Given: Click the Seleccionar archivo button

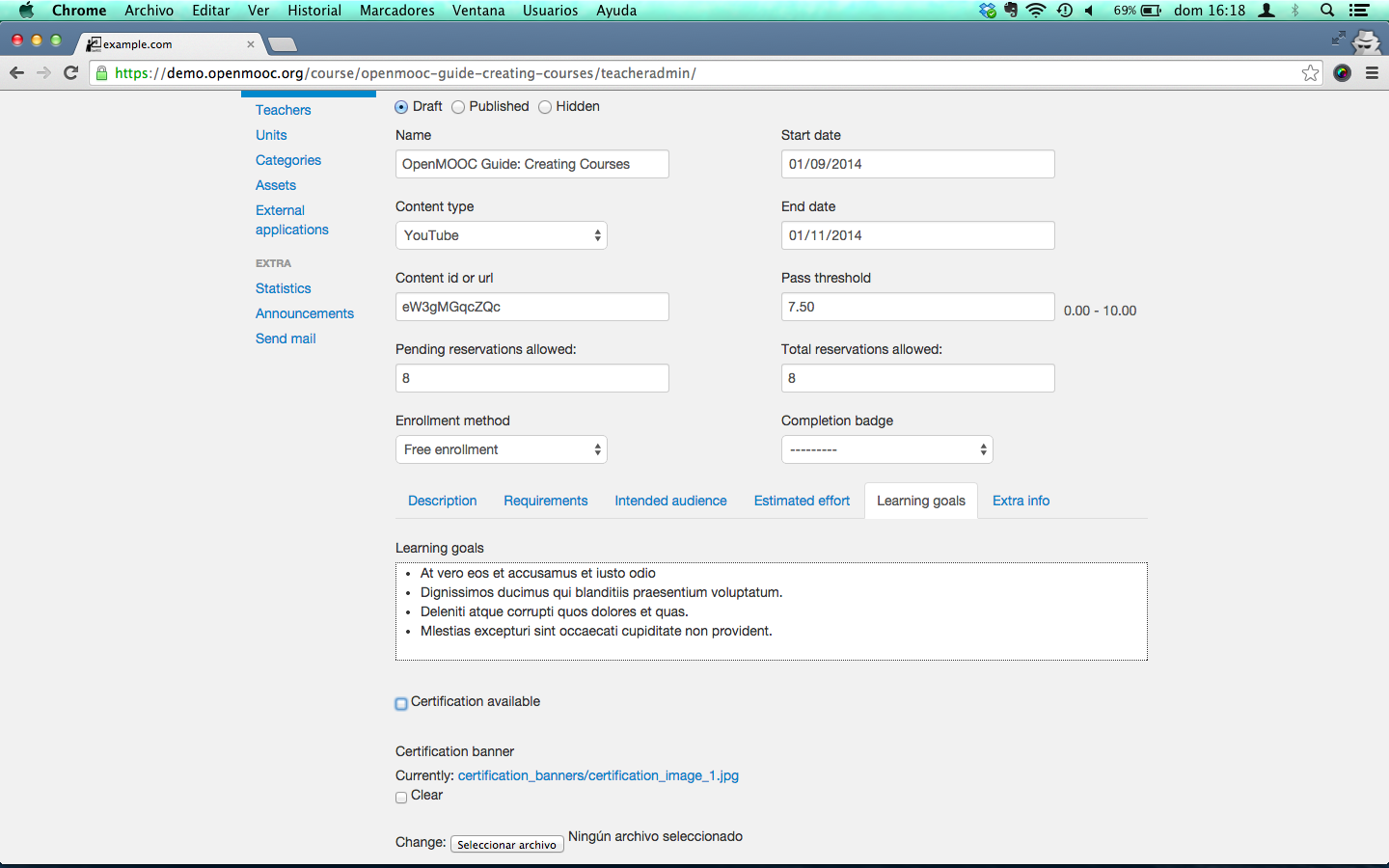Looking at the screenshot, I should 507,844.
